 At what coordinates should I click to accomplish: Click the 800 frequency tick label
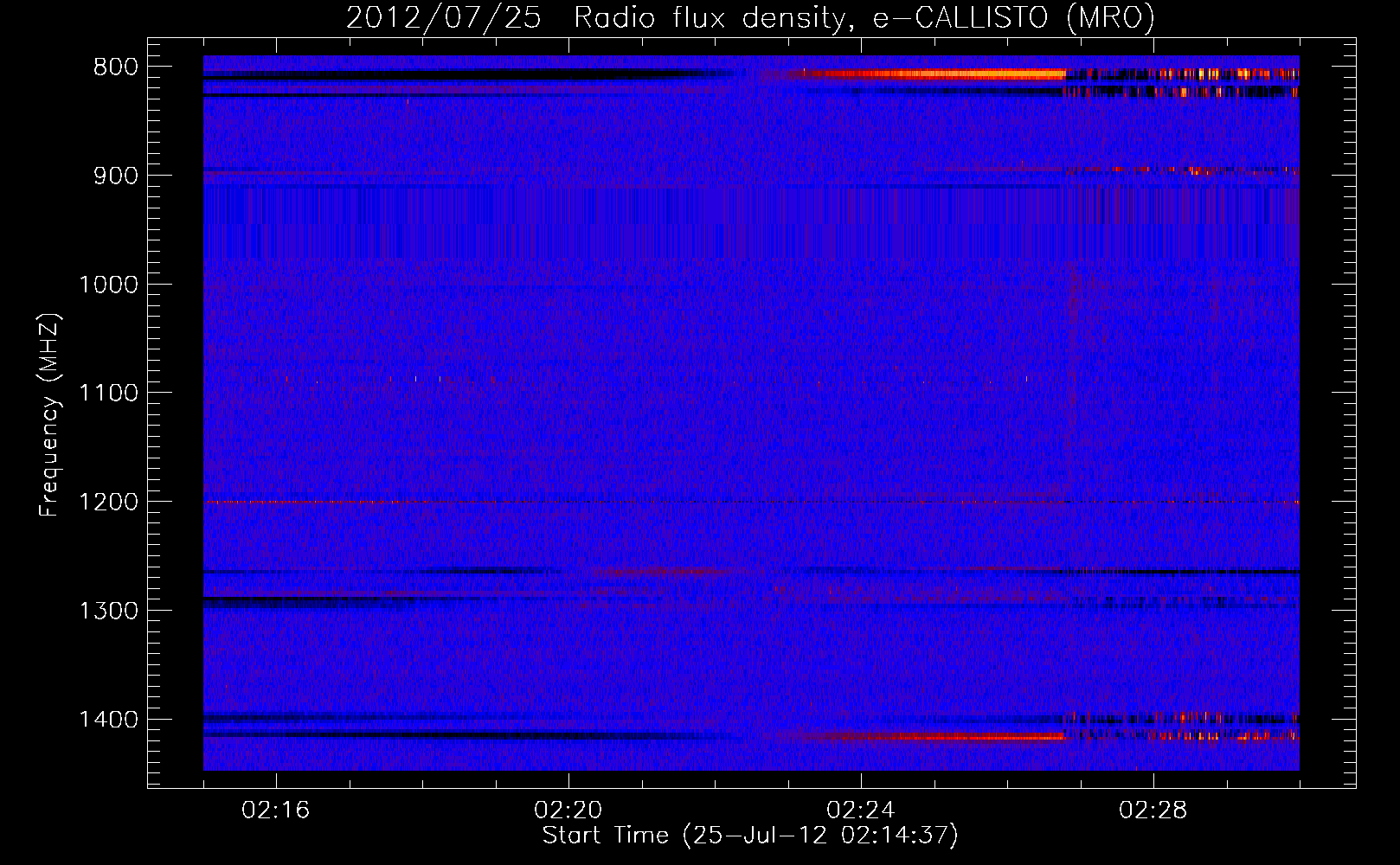116,67
